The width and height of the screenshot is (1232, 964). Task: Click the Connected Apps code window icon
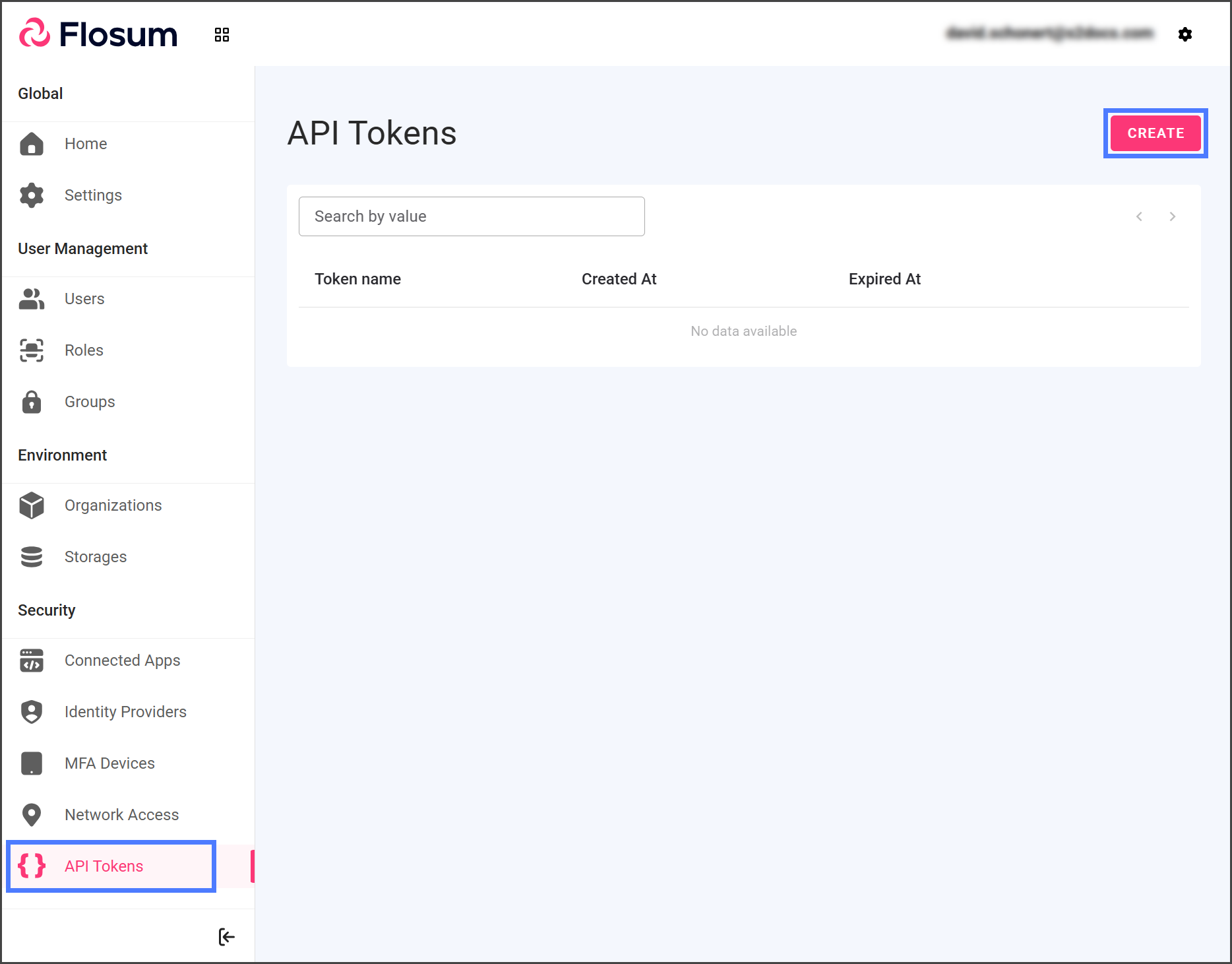(x=32, y=660)
